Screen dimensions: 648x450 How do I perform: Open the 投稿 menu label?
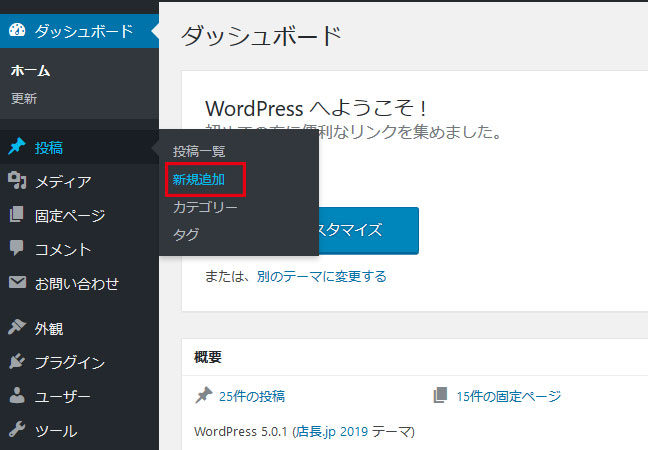(x=49, y=148)
